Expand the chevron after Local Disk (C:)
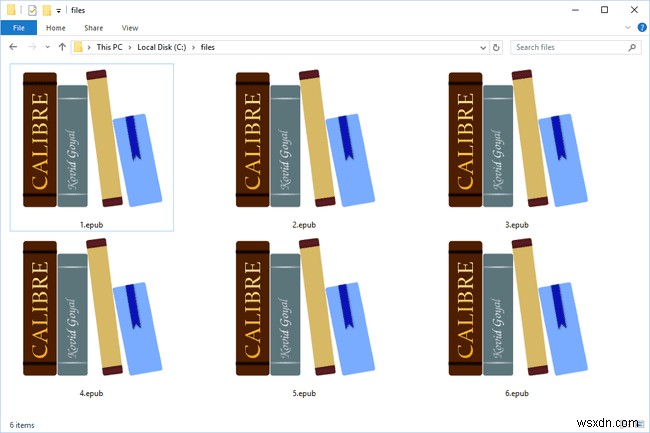 193,47
